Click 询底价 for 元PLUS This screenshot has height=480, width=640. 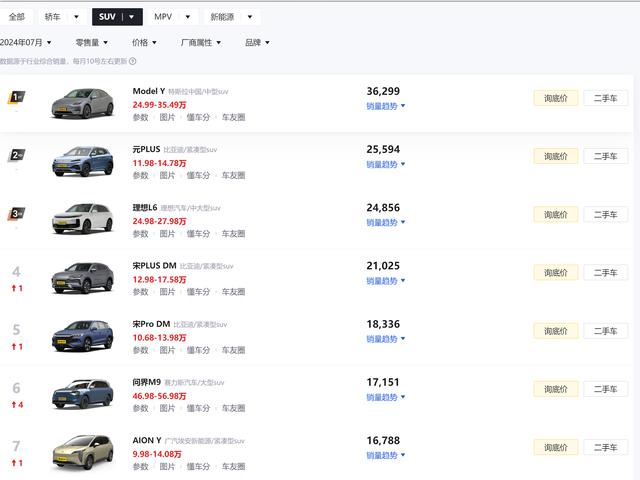coord(556,156)
